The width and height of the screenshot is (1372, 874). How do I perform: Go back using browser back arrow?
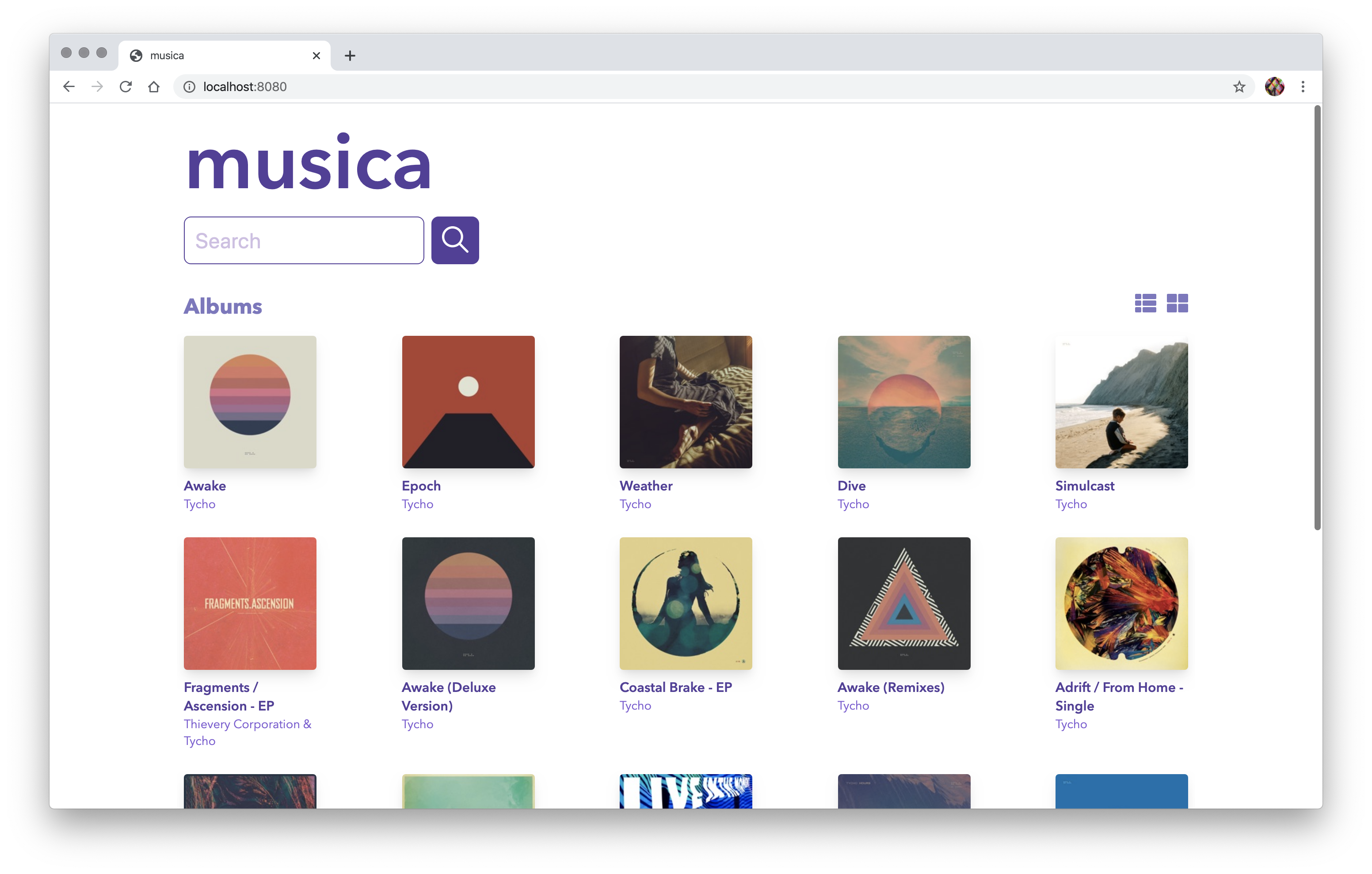[69, 87]
